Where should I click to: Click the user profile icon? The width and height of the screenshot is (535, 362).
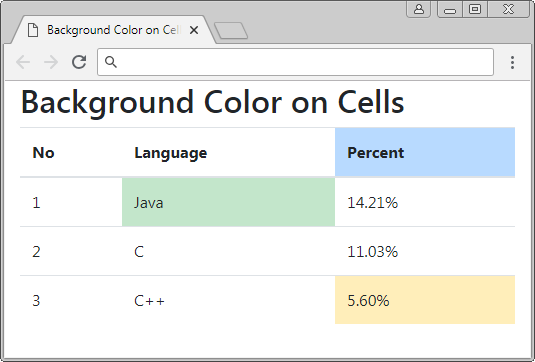[x=419, y=9]
